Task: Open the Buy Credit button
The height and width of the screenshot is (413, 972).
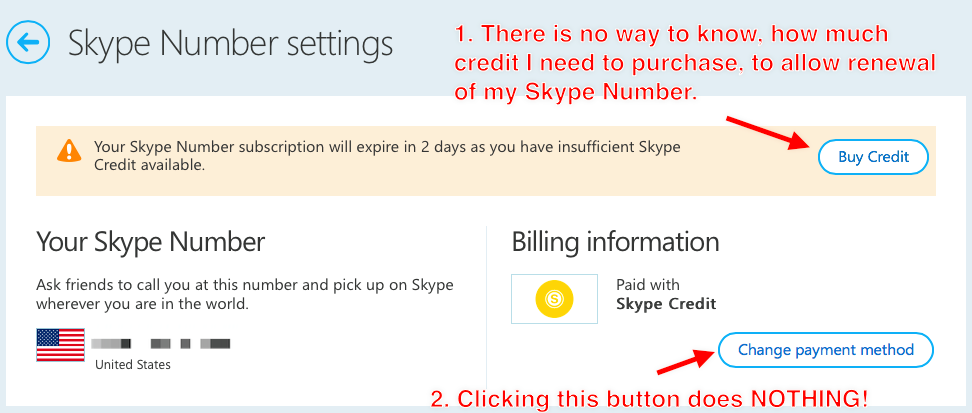Action: [x=873, y=157]
